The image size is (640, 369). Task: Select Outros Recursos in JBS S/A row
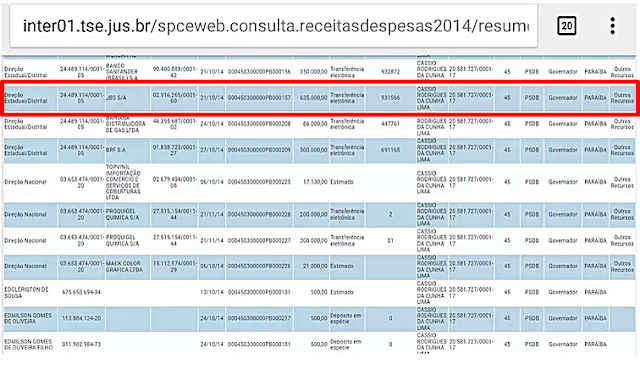(x=622, y=98)
